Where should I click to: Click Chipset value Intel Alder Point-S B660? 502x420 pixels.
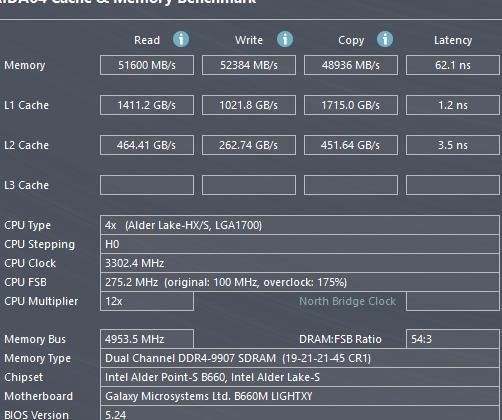(x=300, y=377)
